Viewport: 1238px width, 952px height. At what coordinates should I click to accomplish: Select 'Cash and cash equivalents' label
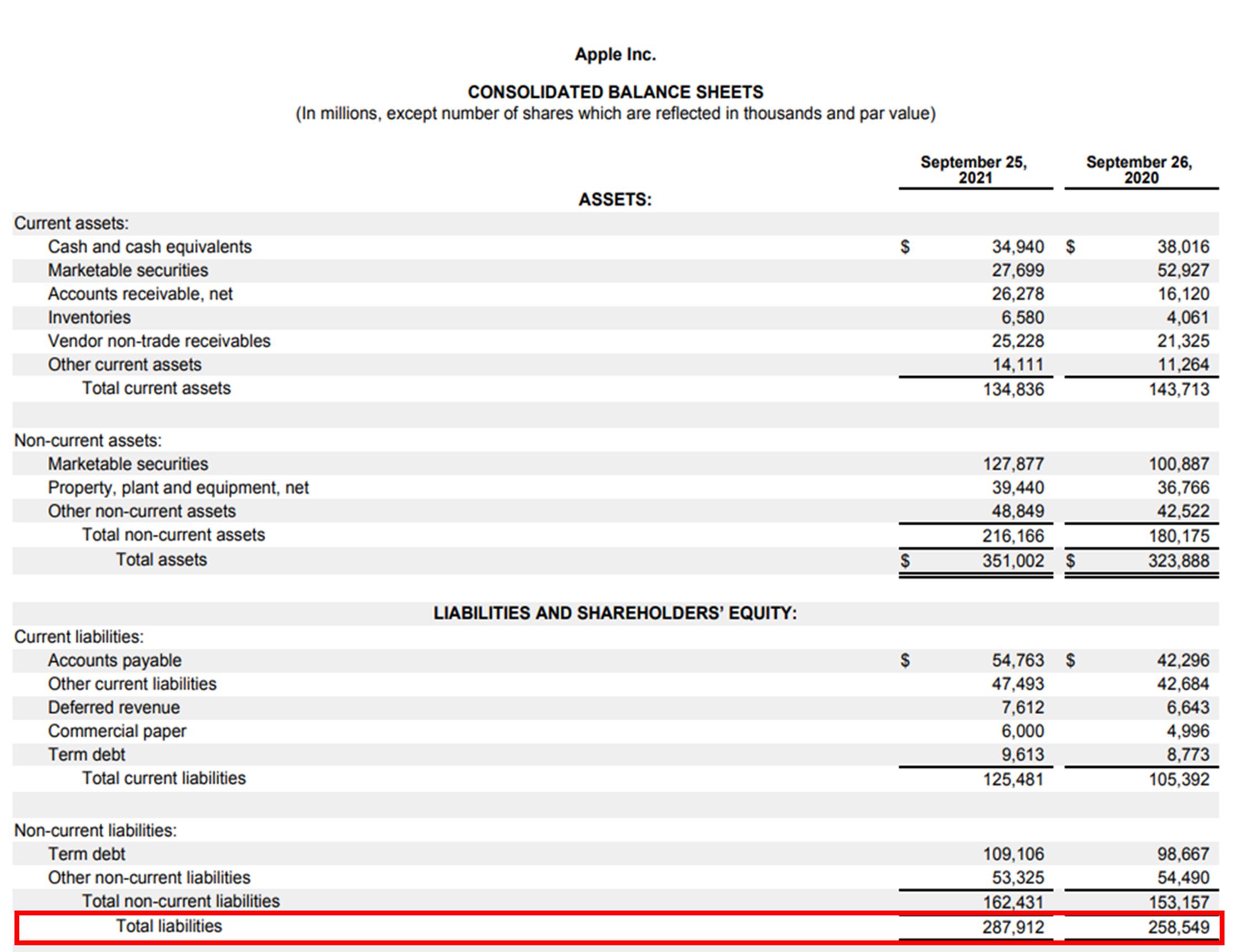[x=150, y=247]
